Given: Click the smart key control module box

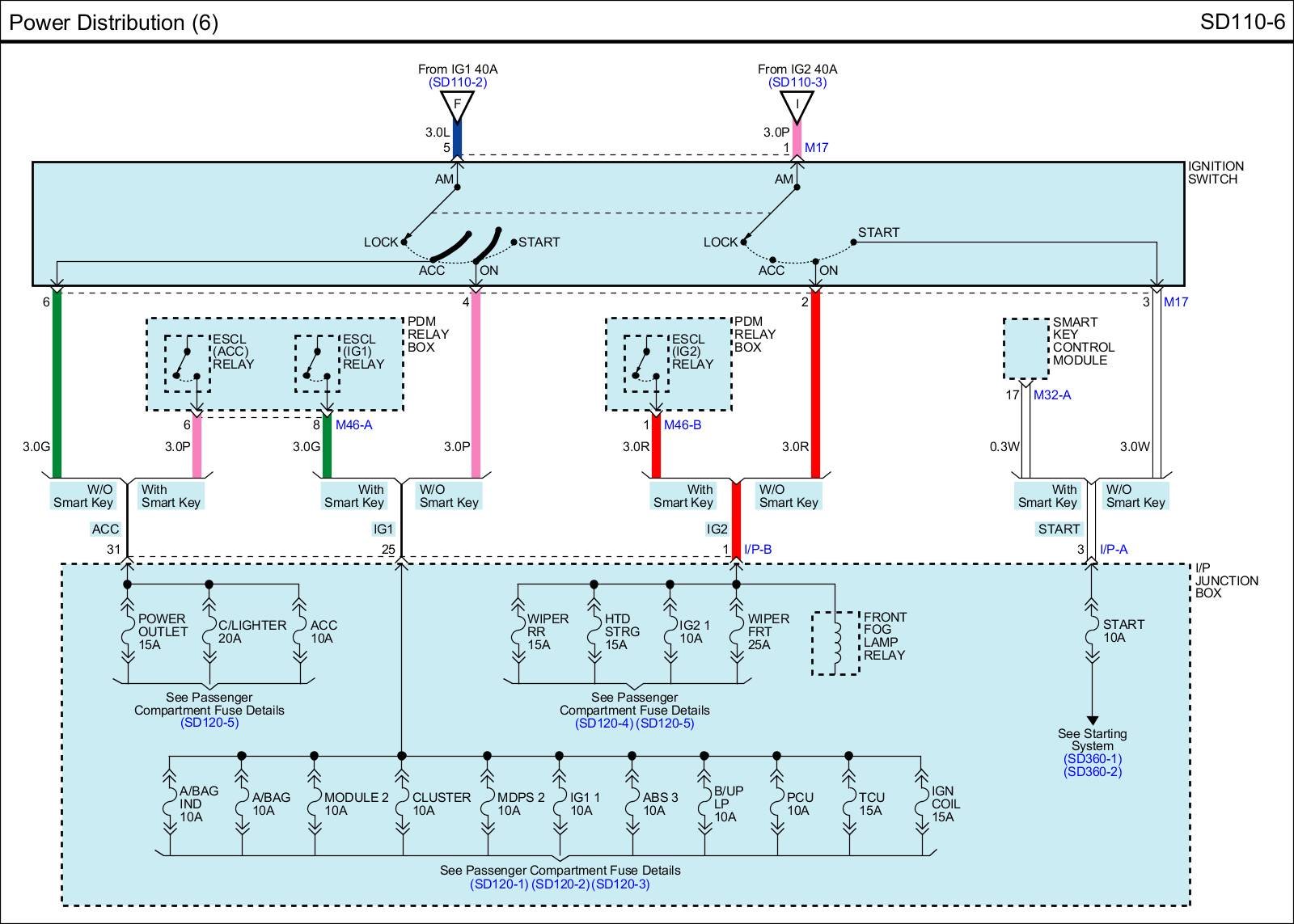Looking at the screenshot, I should (1026, 348).
